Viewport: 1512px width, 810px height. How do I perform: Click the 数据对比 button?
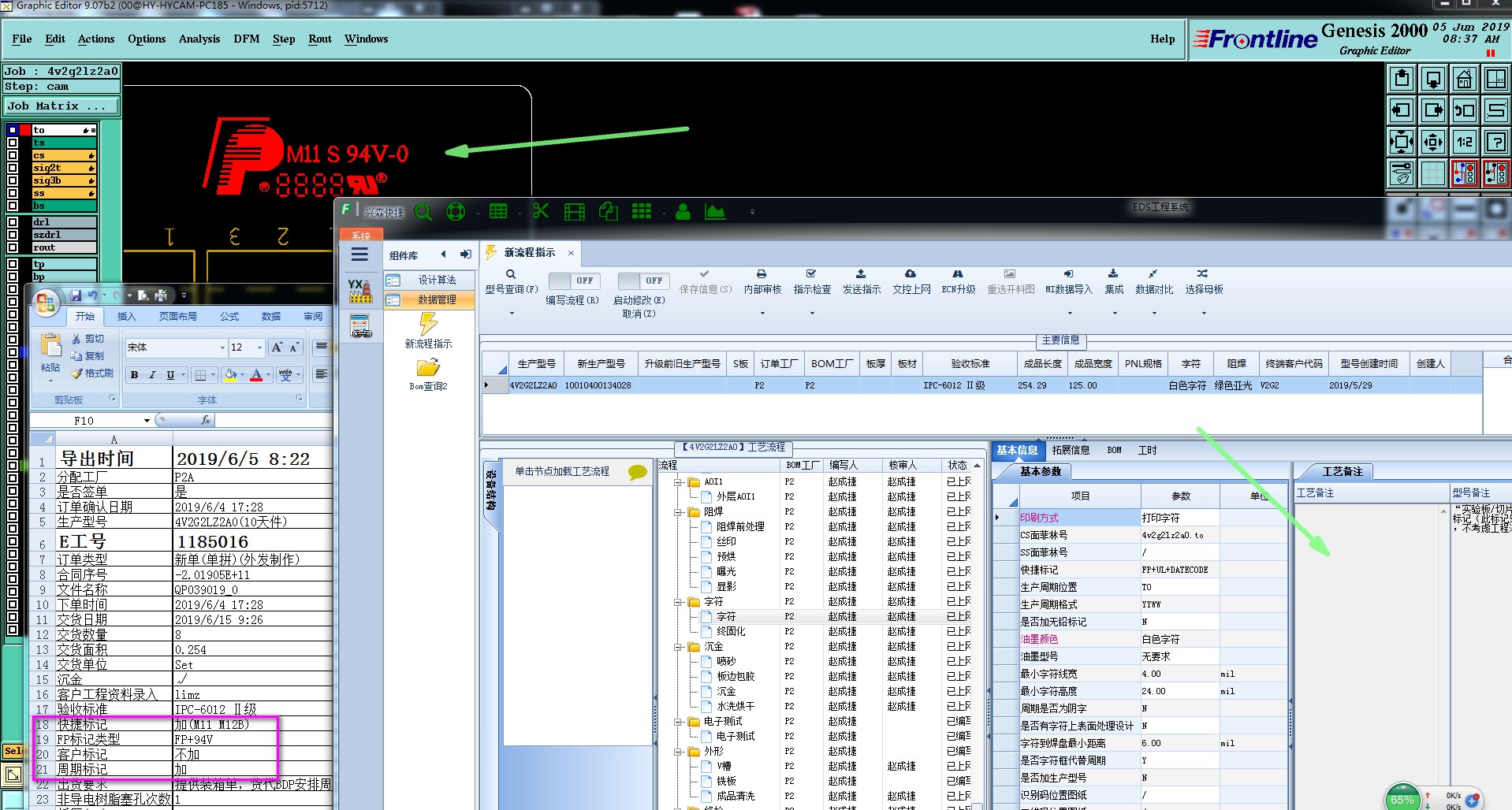(x=1154, y=282)
